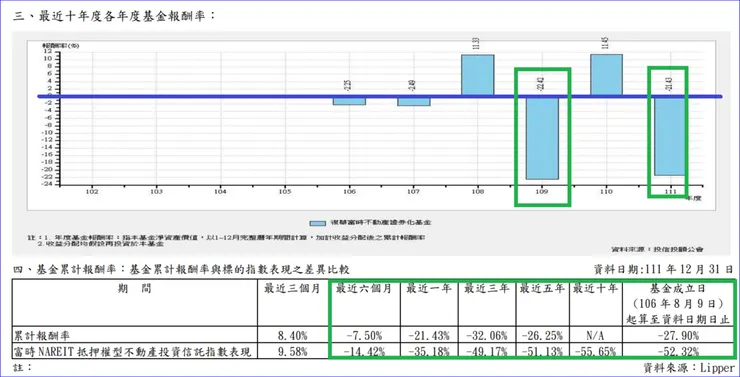Click the -26.25% cell

pos(542,336)
